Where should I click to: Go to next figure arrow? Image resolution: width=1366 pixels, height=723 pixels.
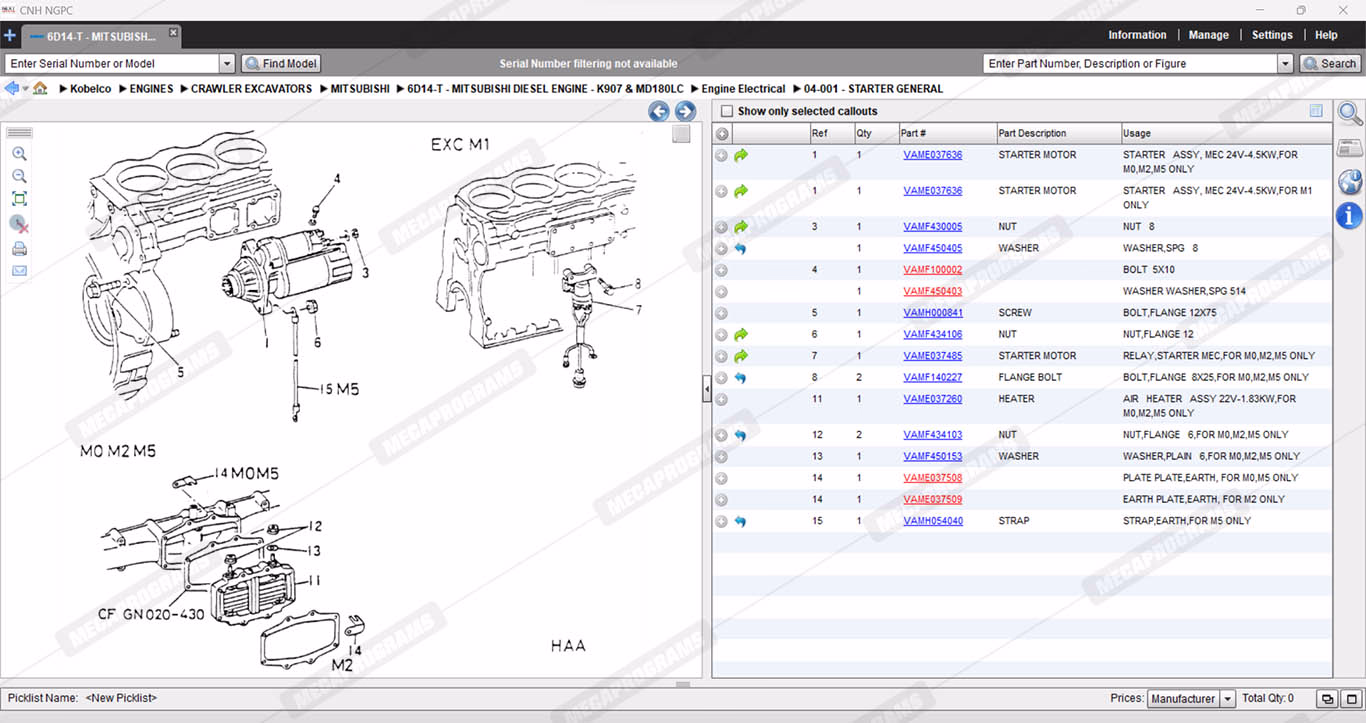click(685, 111)
